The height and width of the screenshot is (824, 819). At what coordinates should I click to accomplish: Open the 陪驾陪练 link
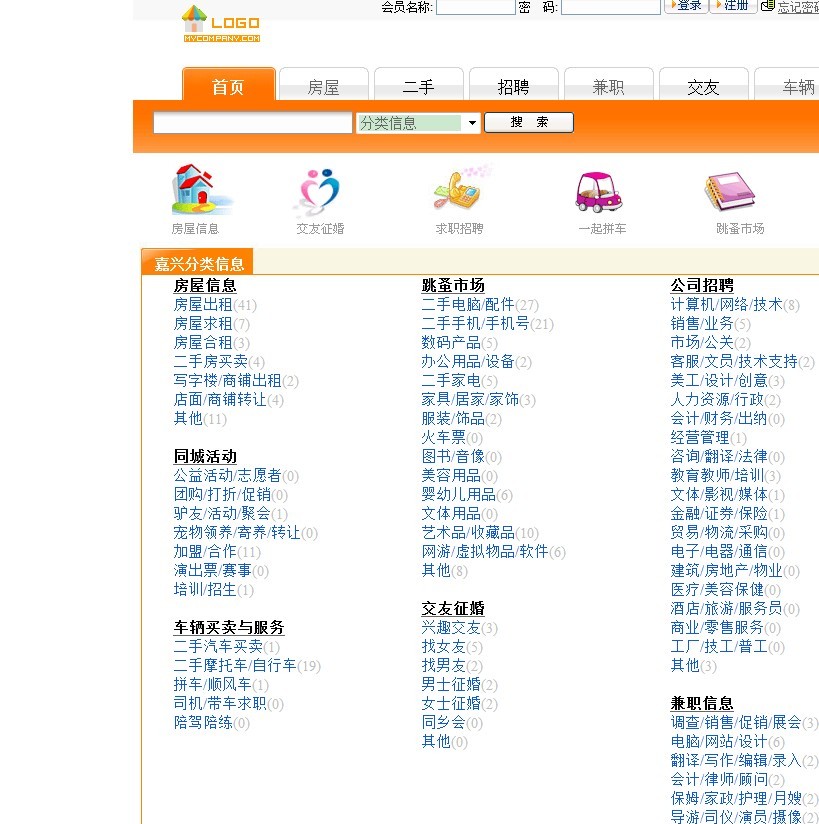click(x=203, y=722)
